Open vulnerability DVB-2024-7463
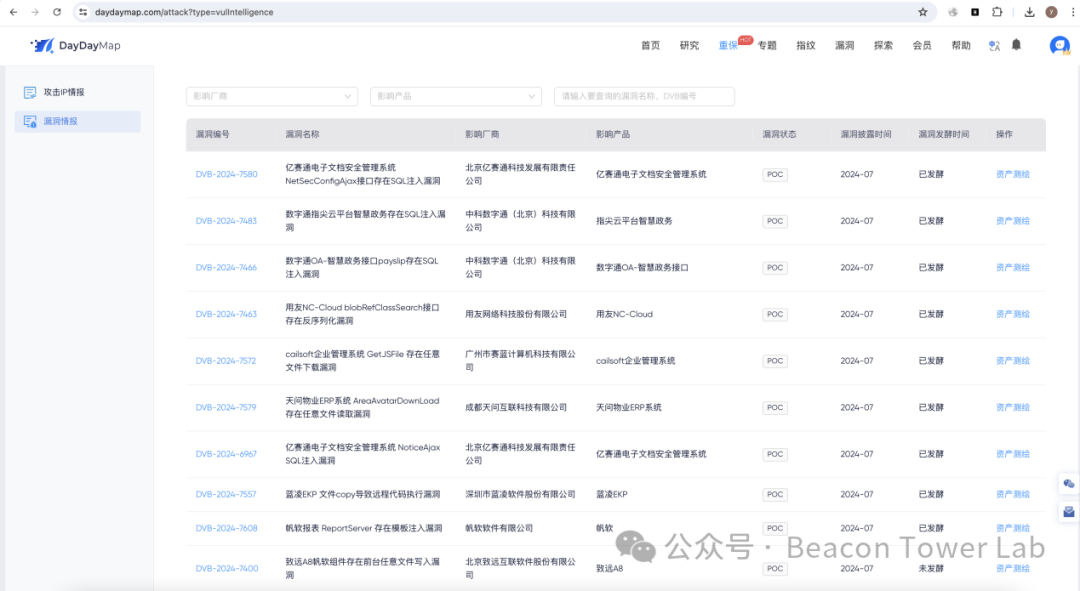Image resolution: width=1080 pixels, height=591 pixels. (226, 314)
